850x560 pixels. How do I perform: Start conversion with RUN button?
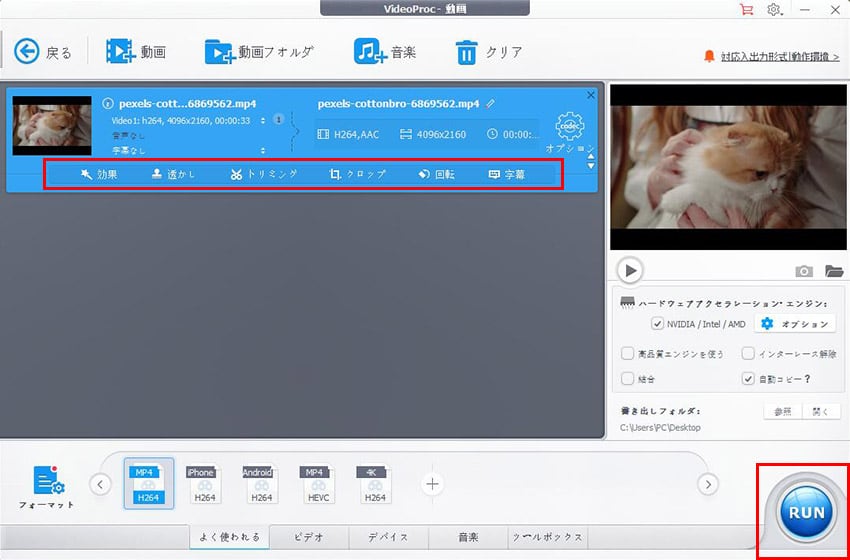[806, 512]
